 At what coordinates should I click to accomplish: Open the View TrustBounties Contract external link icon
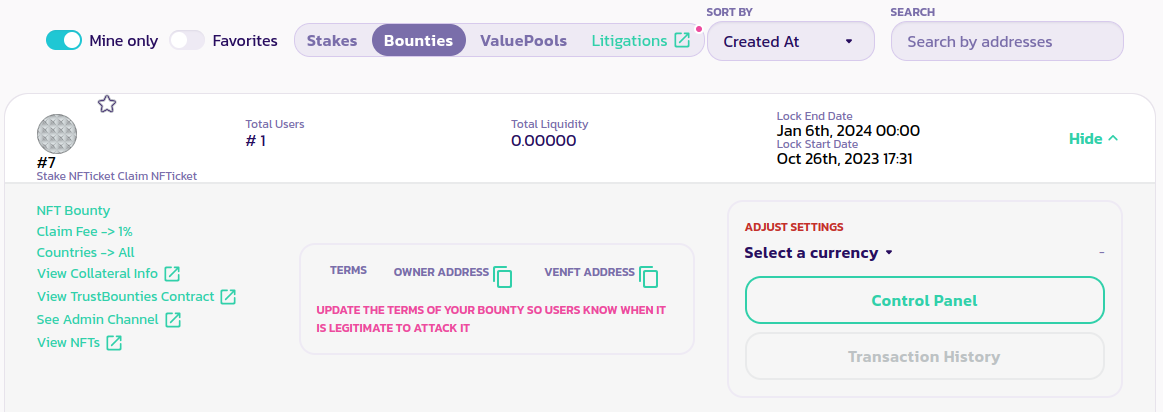pos(228,297)
